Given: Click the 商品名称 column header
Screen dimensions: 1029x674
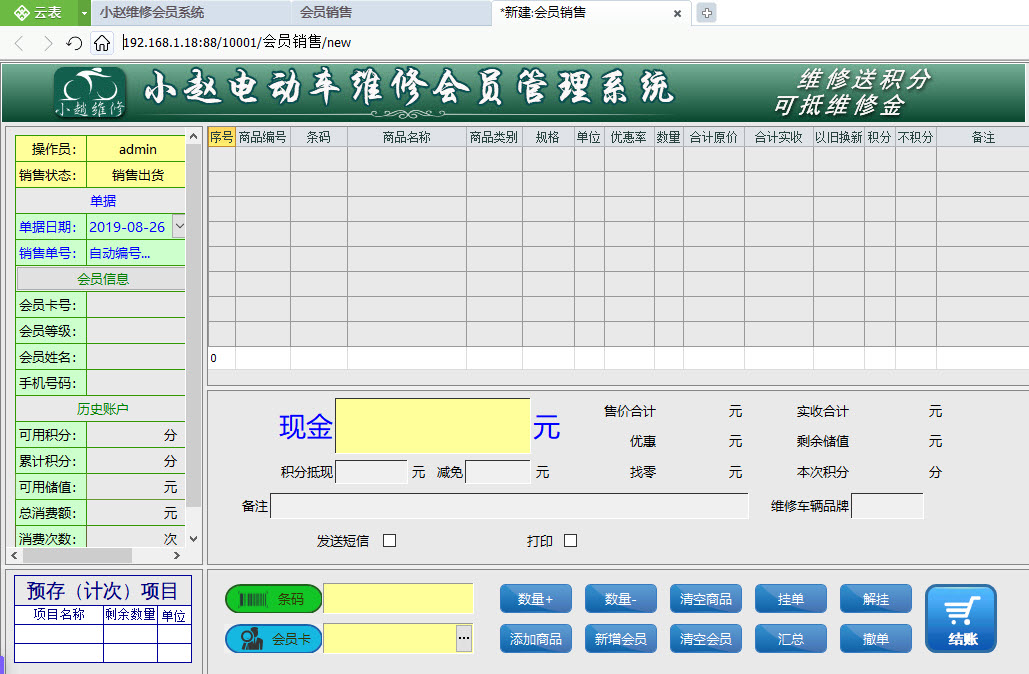Looking at the screenshot, I should (x=407, y=137).
